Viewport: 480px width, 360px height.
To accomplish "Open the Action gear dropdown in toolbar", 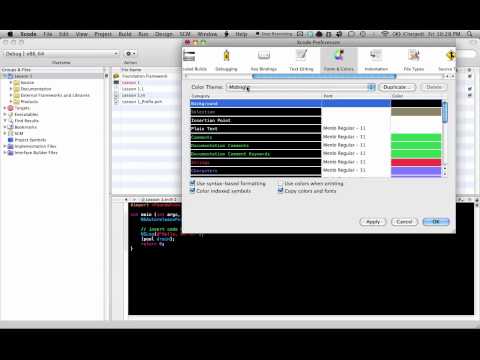I will click(x=130, y=54).
